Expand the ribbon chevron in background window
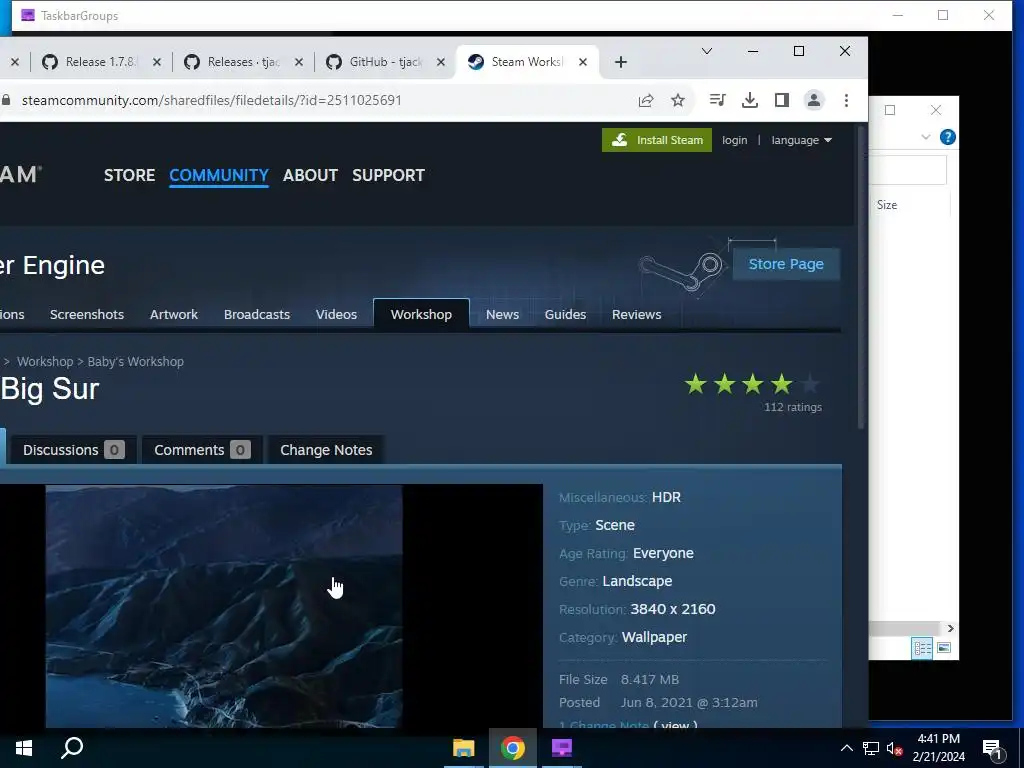This screenshot has width=1024, height=768. tap(925, 137)
